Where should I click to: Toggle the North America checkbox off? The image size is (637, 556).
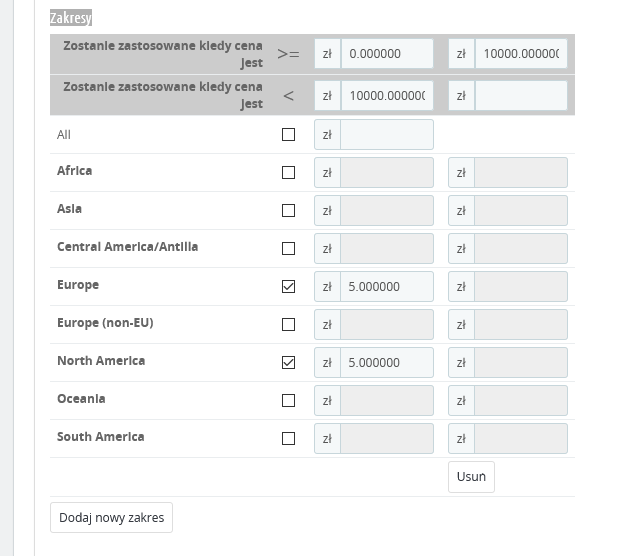point(289,363)
